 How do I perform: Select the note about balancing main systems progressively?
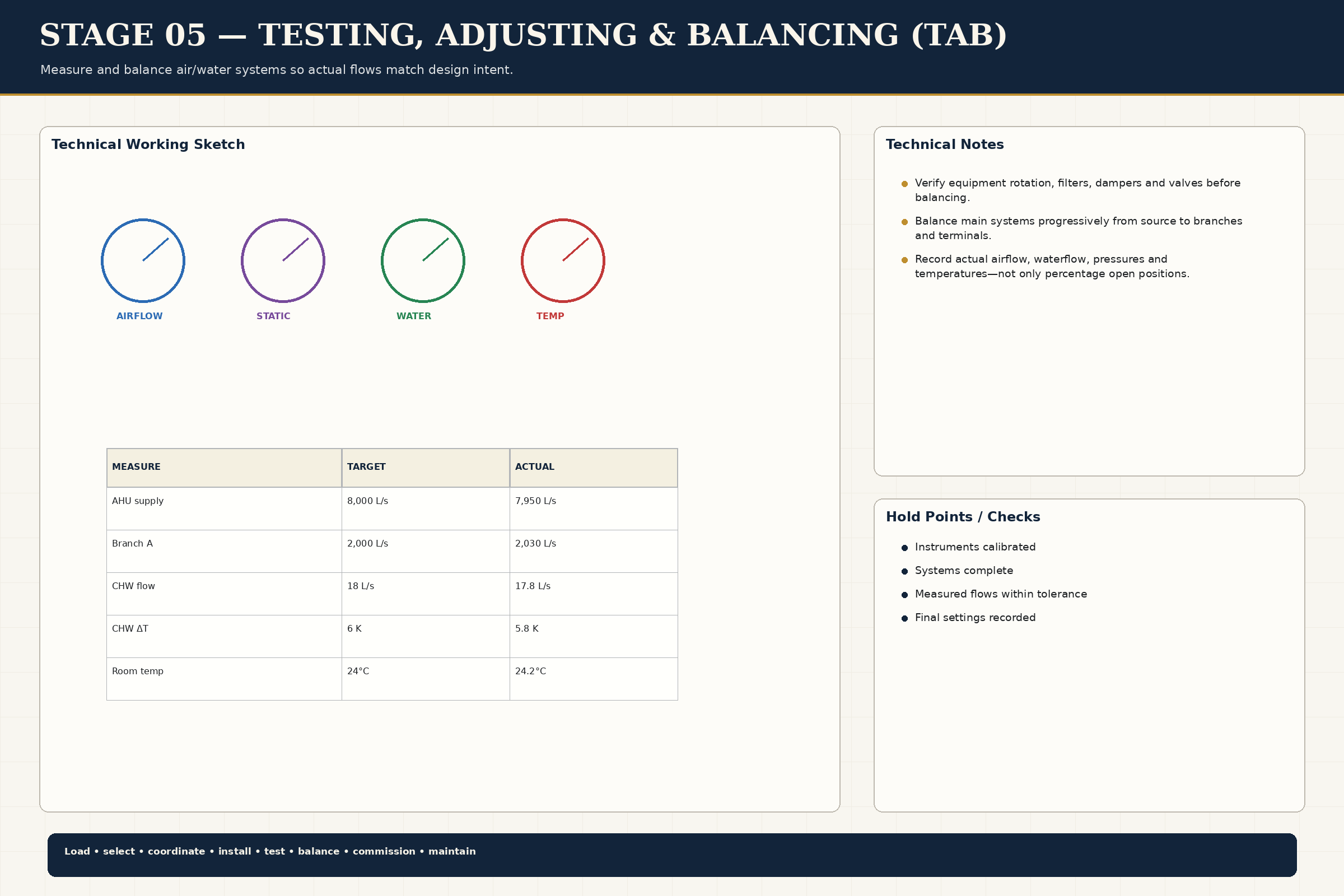pyautogui.click(x=1079, y=228)
